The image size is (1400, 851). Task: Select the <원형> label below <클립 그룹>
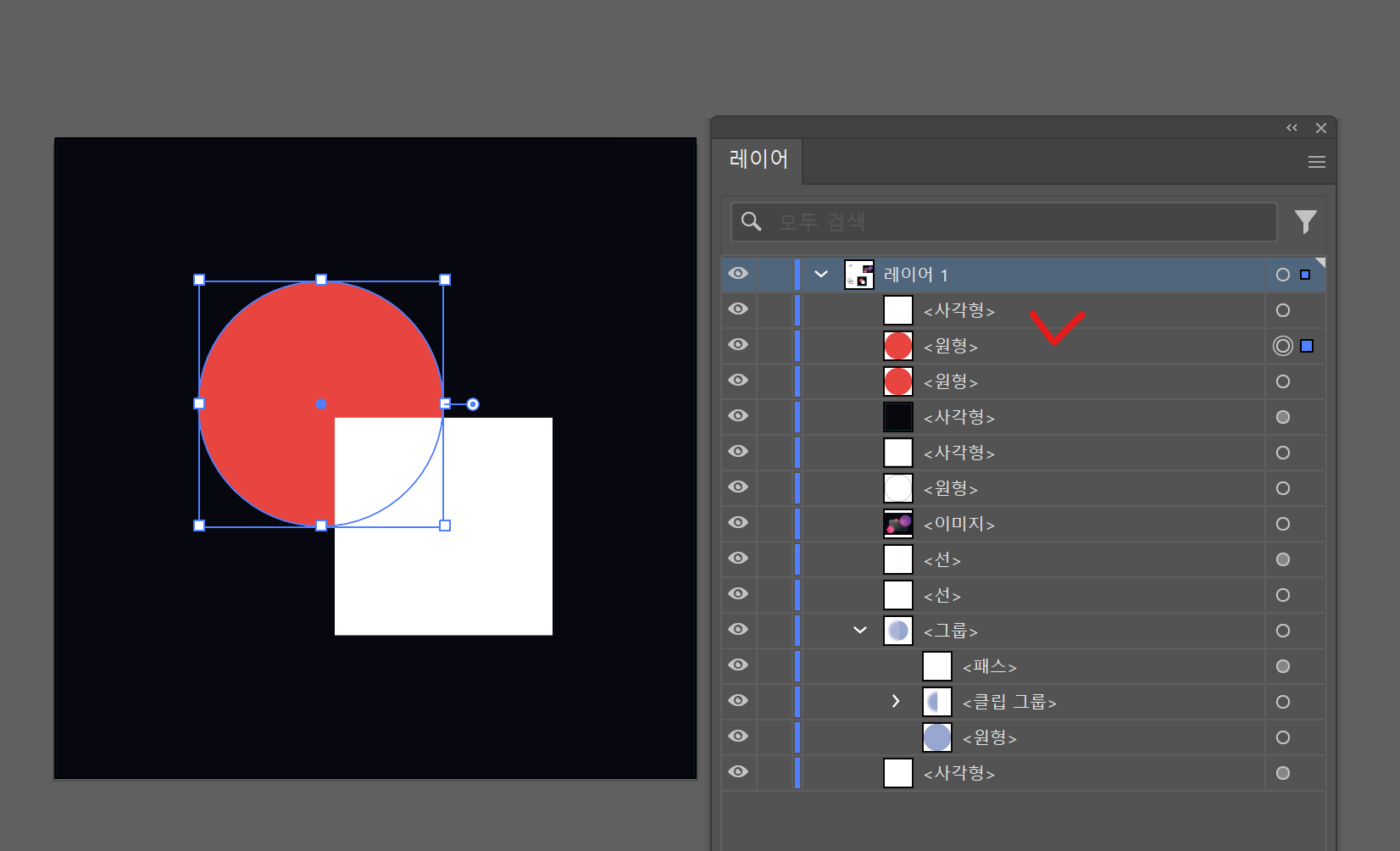tap(990, 737)
